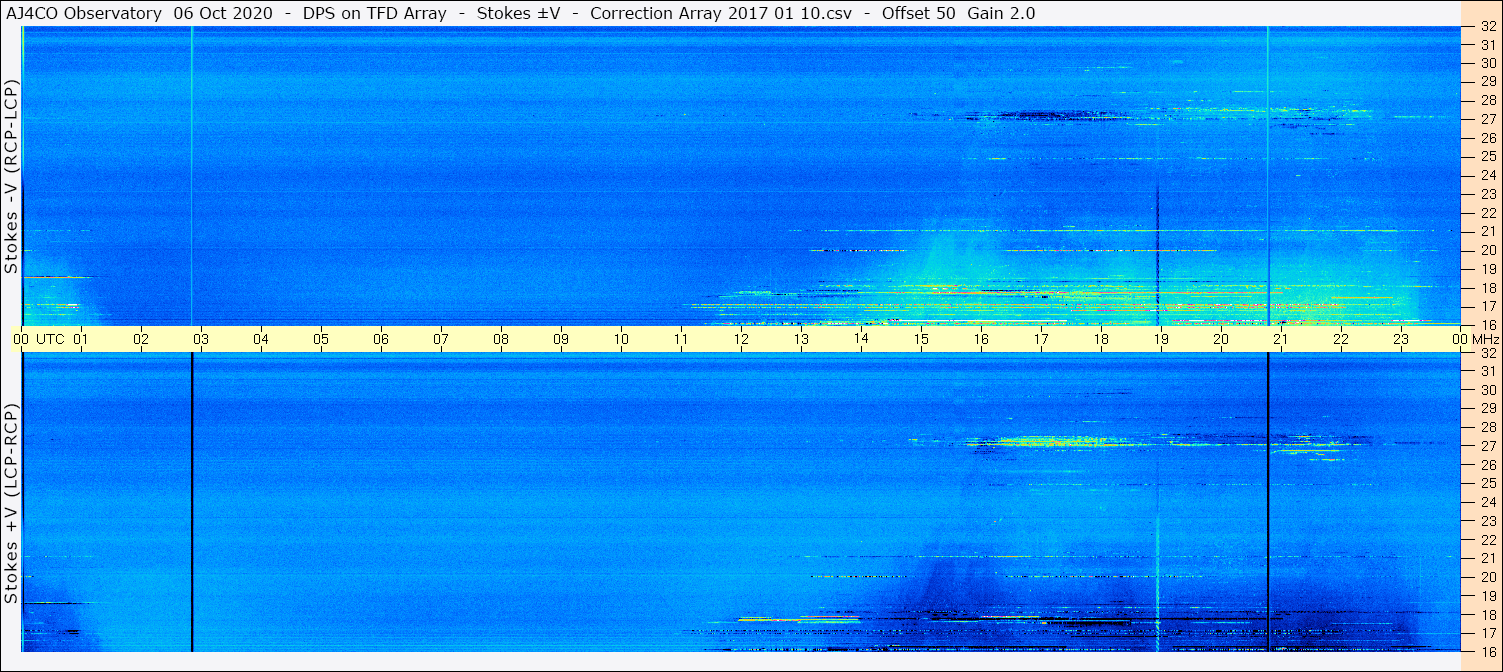Viewport: 1503px width, 672px height.
Task: Select hour "16" on the UTC time axis
Action: pyautogui.click(x=981, y=339)
